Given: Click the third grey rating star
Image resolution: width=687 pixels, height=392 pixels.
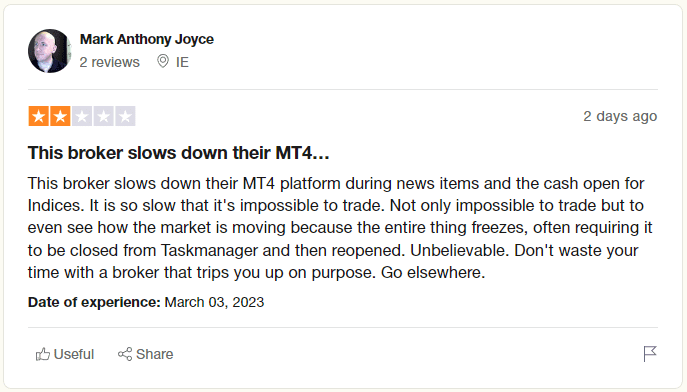Looking at the screenshot, I should [x=82, y=116].
